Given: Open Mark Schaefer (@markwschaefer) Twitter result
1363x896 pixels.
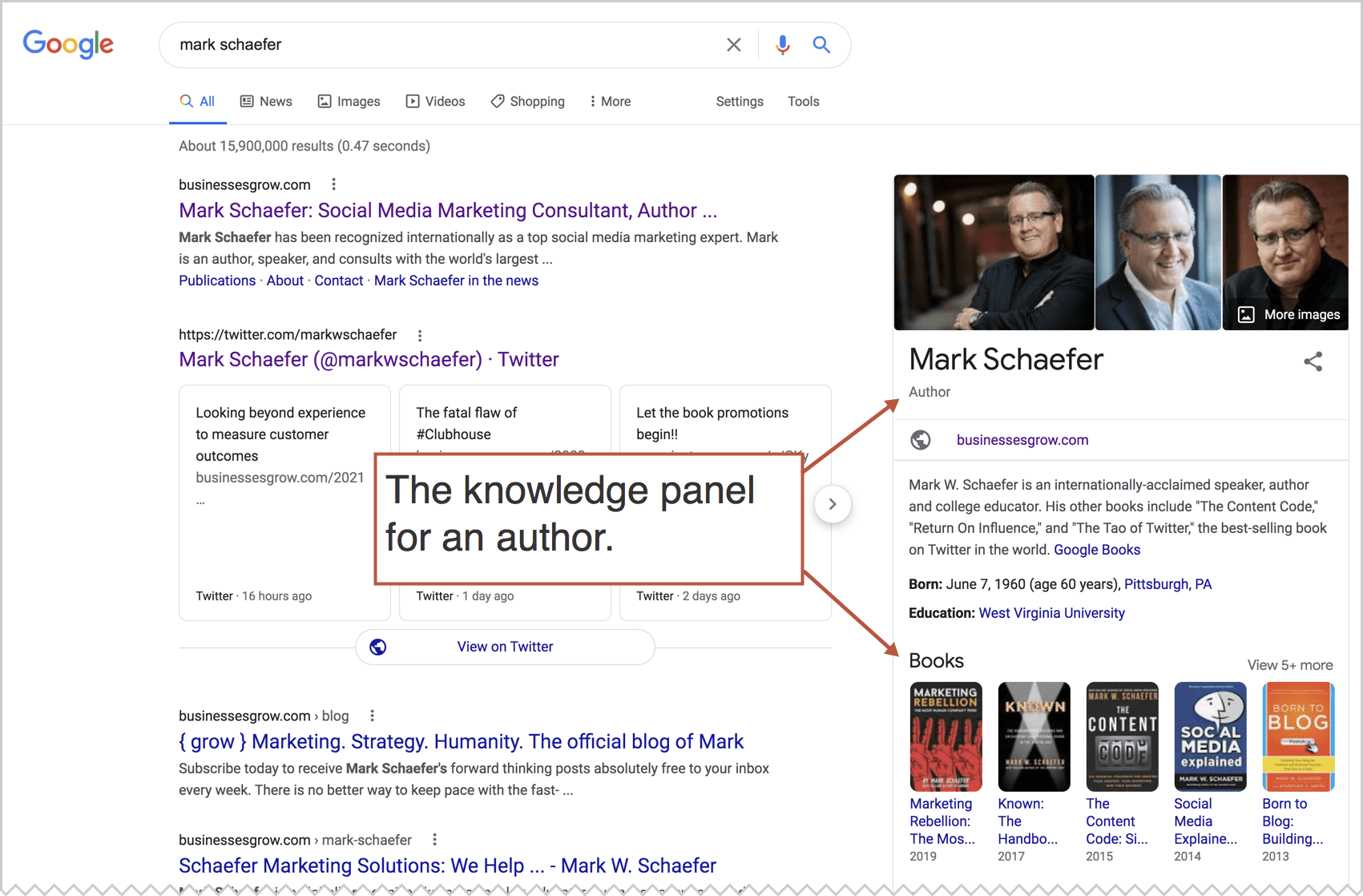Looking at the screenshot, I should [369, 360].
